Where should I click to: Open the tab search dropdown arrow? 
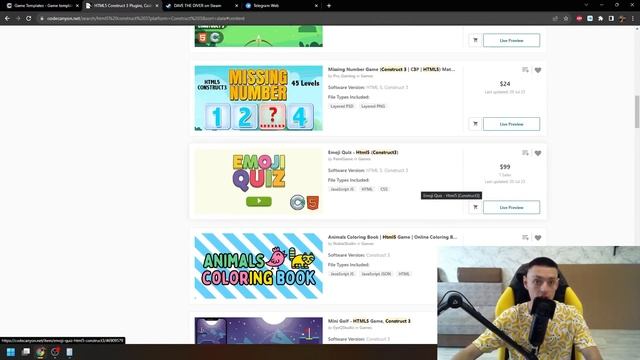[x=586, y=5]
